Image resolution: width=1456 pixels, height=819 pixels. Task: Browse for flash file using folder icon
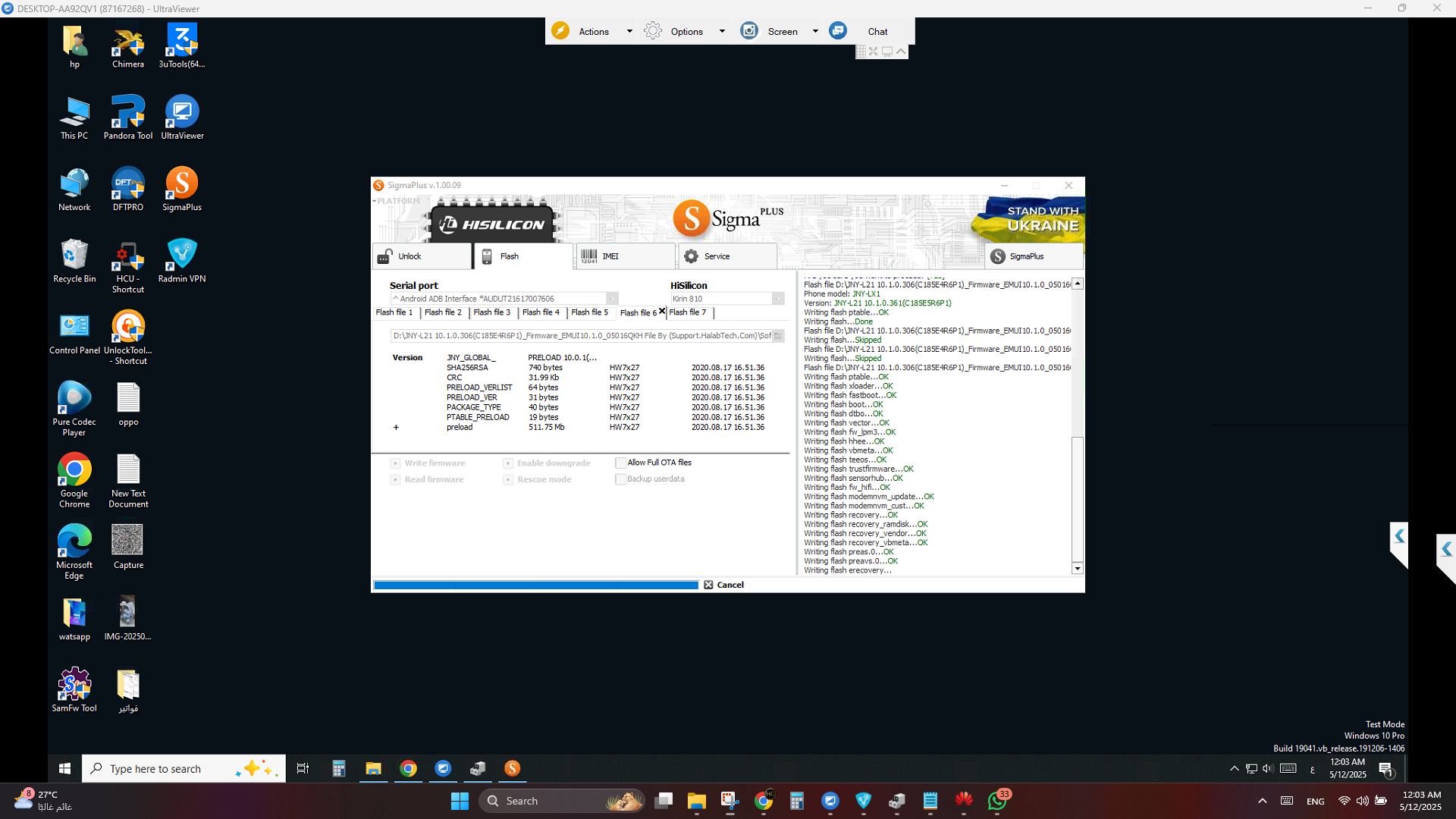(778, 335)
